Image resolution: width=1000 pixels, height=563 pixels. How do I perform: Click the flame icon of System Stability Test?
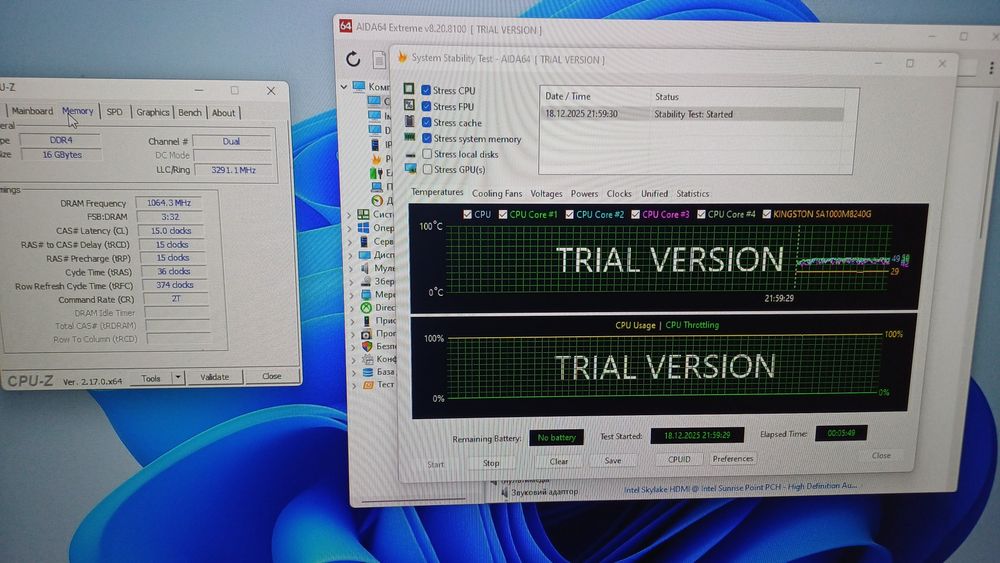tap(402, 57)
